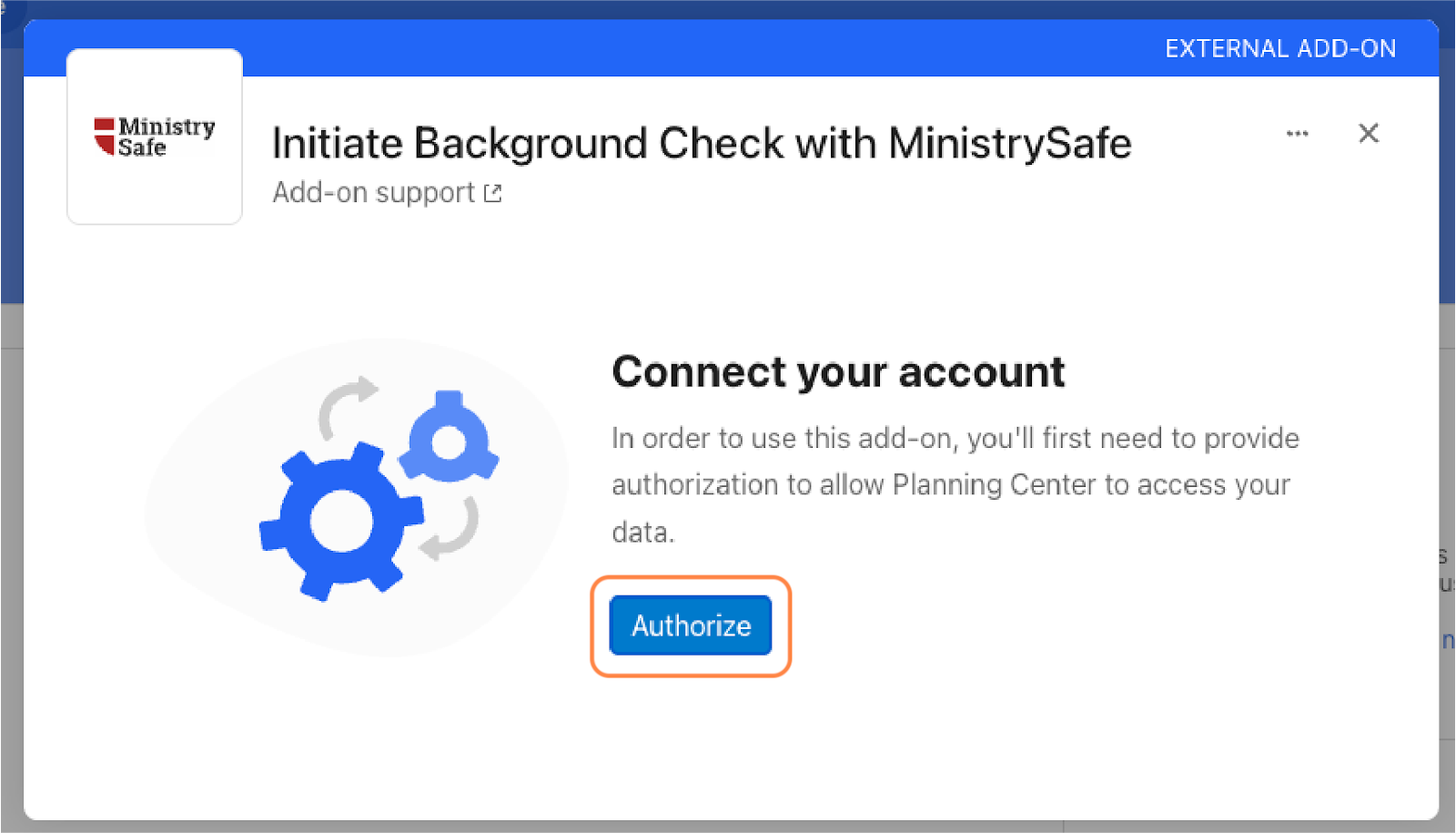Click the red shield icon in the logo
The height and width of the screenshot is (833, 1456).
pyautogui.click(x=105, y=136)
